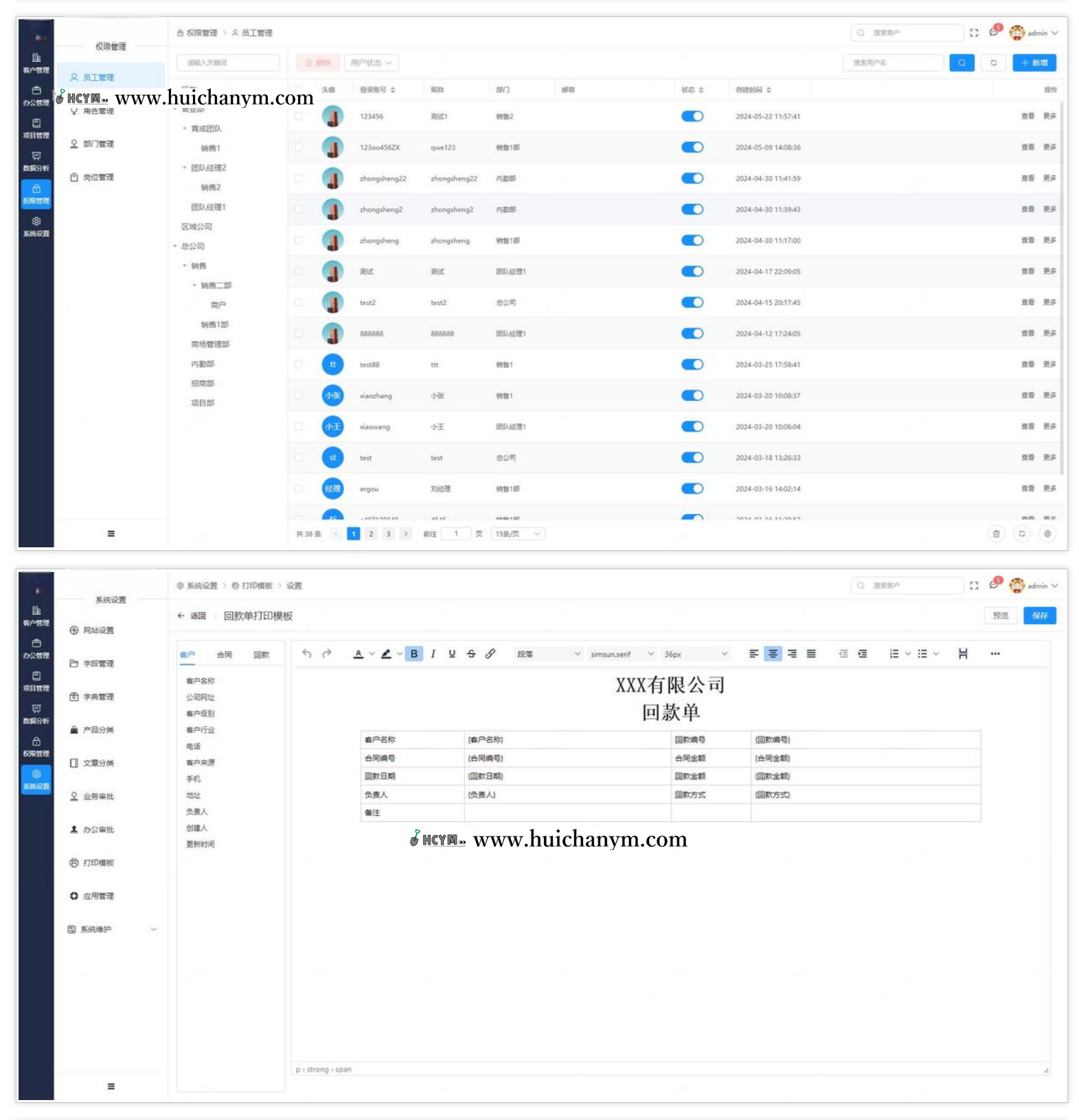Increase indent in the editor toolbar

click(863, 654)
